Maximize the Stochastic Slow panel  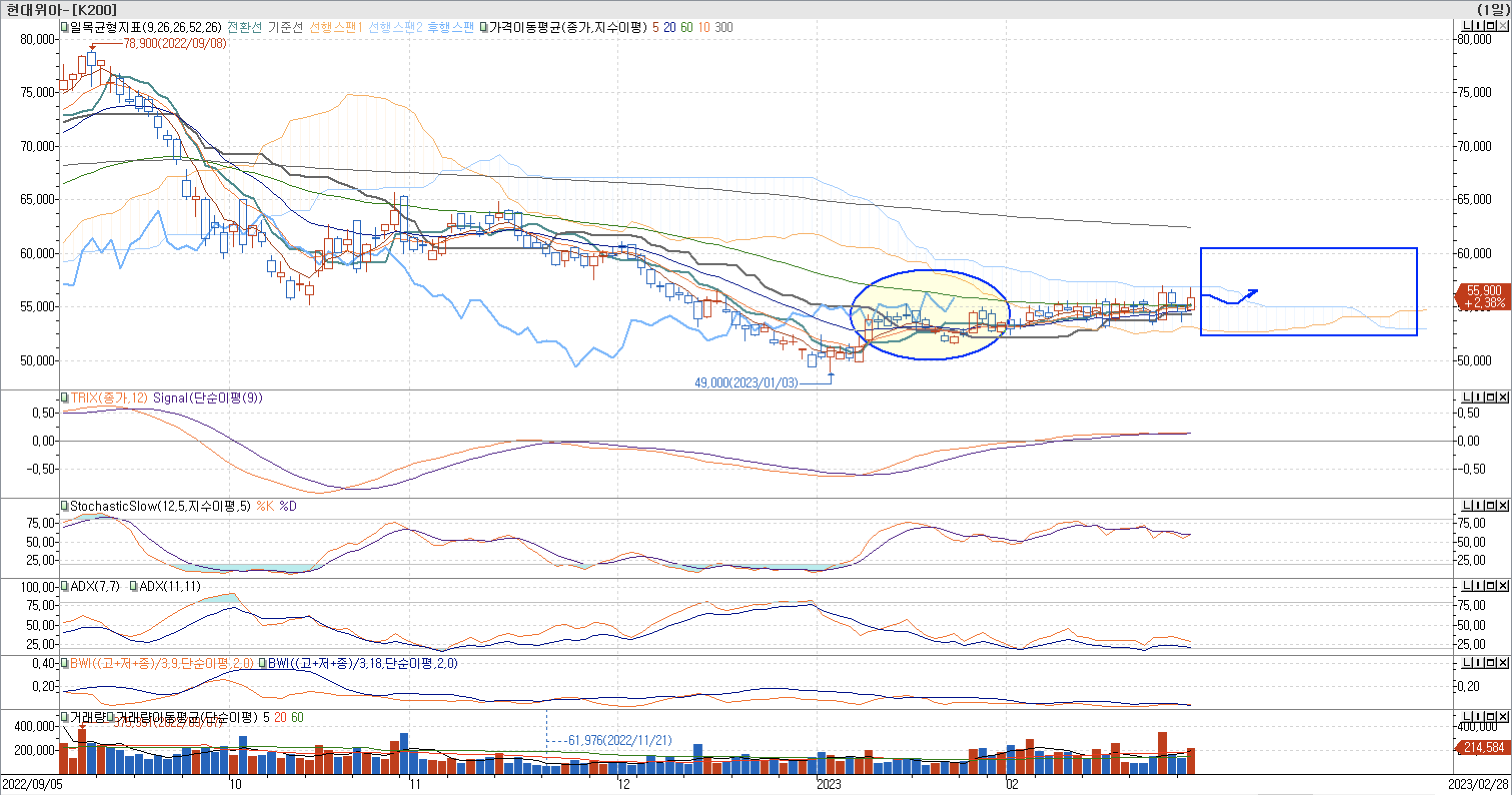(1491, 506)
